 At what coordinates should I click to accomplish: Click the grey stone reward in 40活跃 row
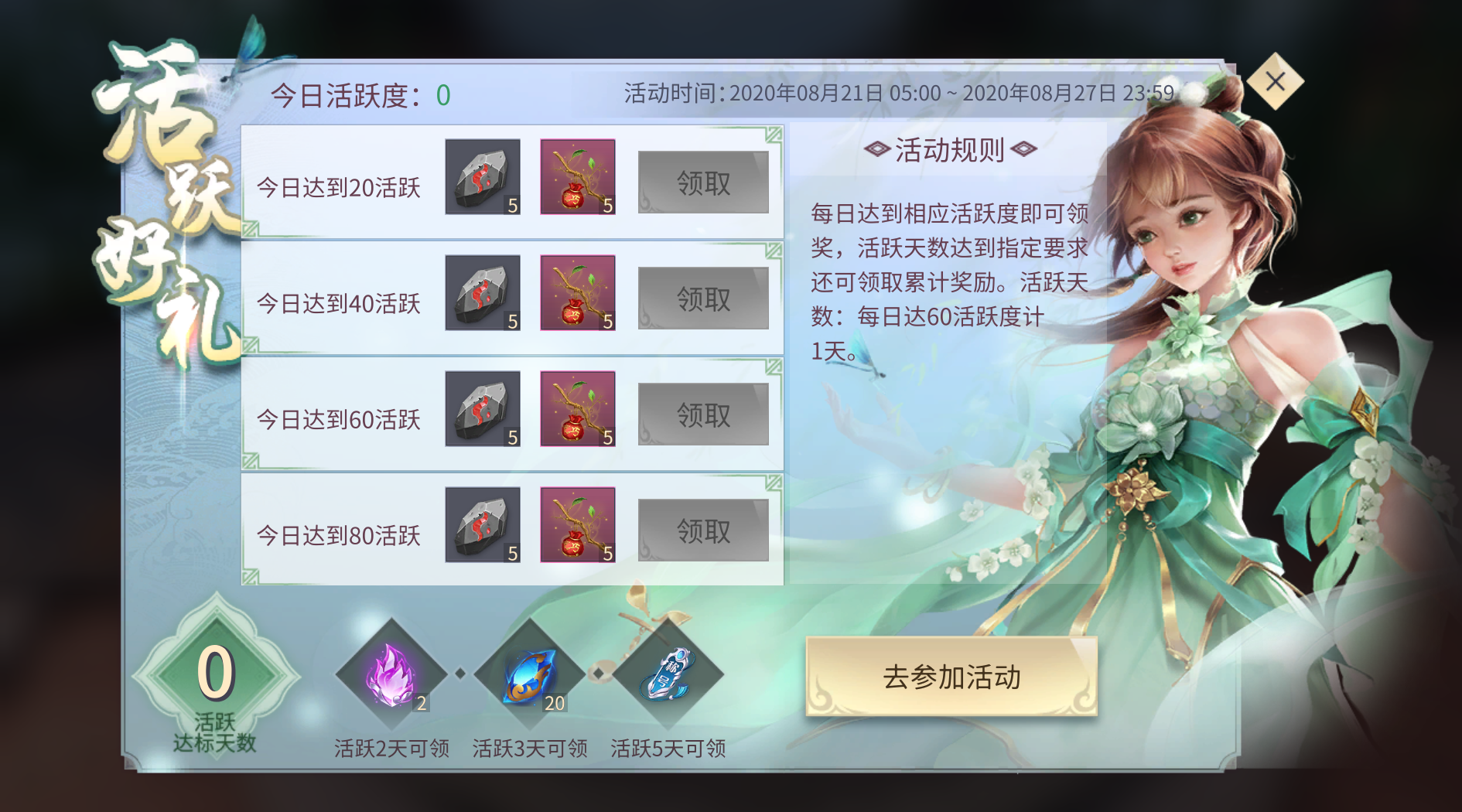click(x=483, y=293)
